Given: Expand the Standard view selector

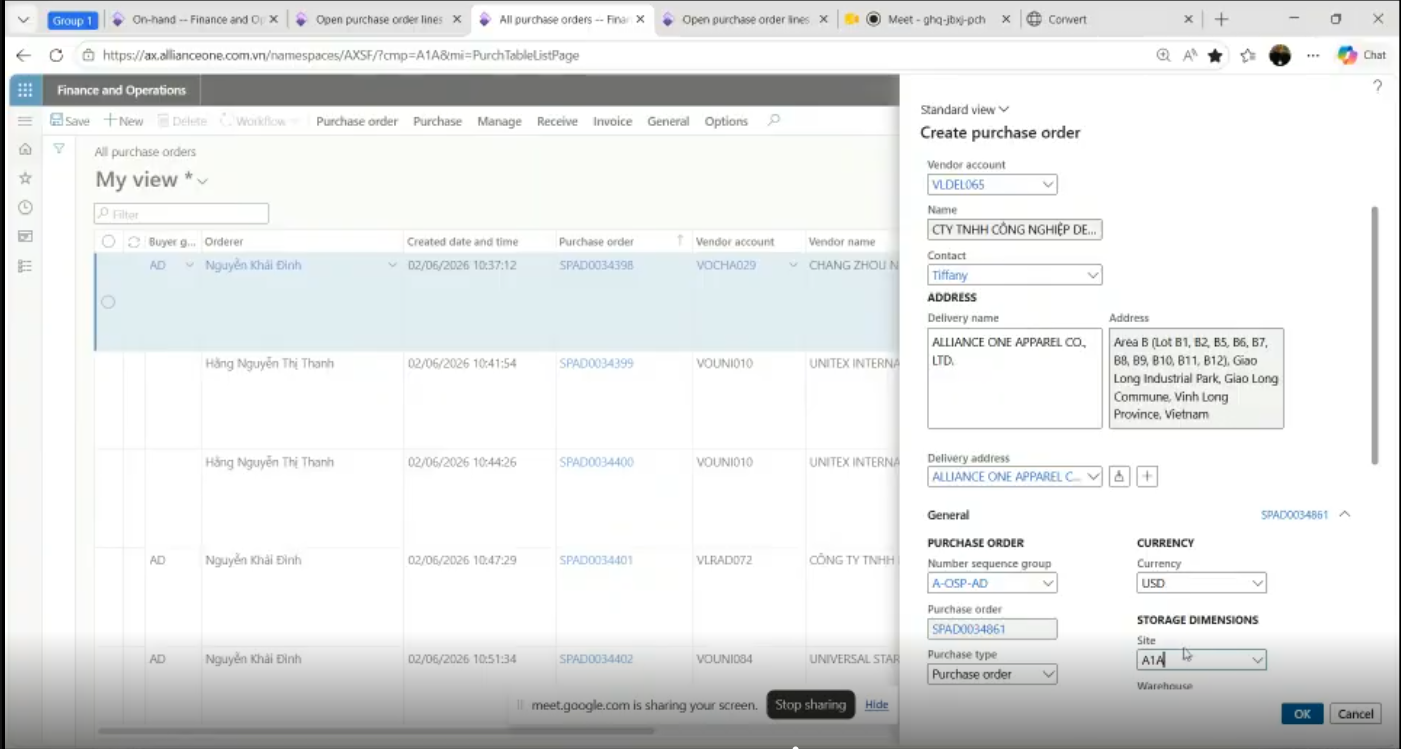Looking at the screenshot, I should (x=965, y=110).
